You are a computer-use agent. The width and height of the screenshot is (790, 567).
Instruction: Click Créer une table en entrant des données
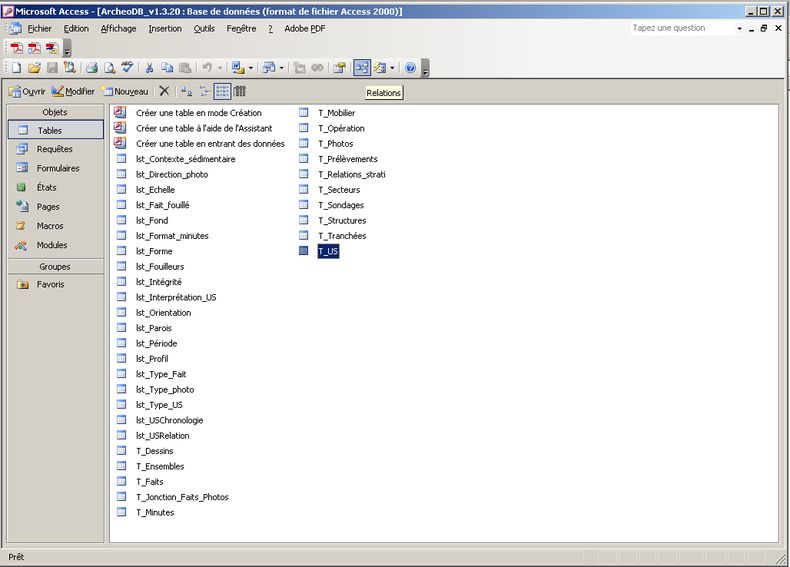[210, 144]
